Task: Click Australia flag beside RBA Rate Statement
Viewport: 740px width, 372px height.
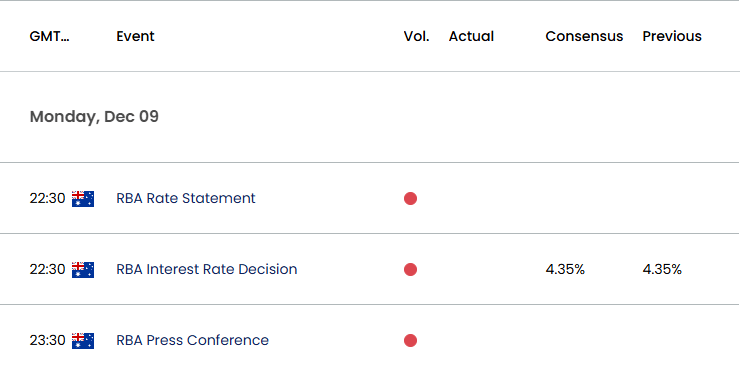Action: [x=83, y=199]
